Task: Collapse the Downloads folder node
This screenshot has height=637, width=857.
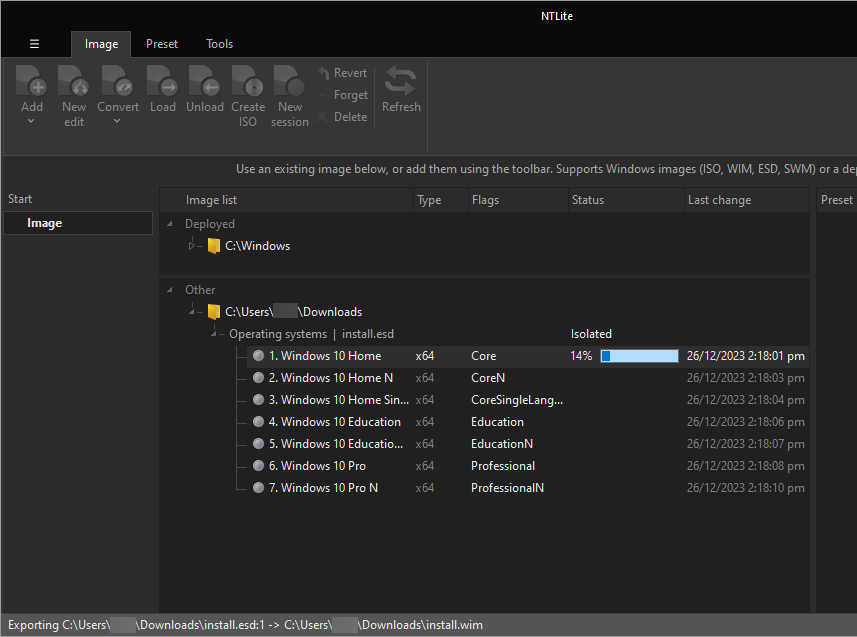Action: coord(192,311)
